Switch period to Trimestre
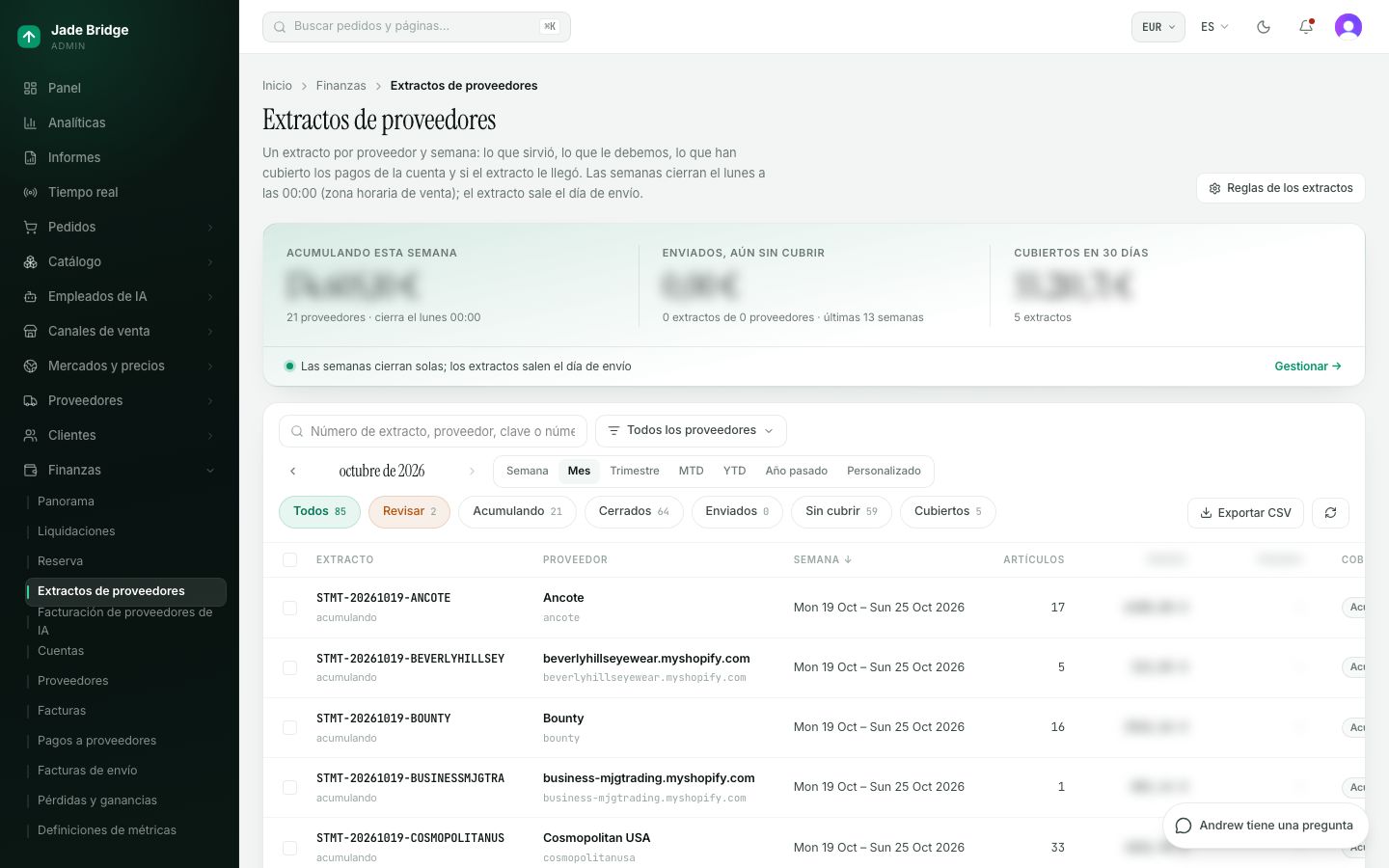1389x868 pixels. tap(635, 471)
